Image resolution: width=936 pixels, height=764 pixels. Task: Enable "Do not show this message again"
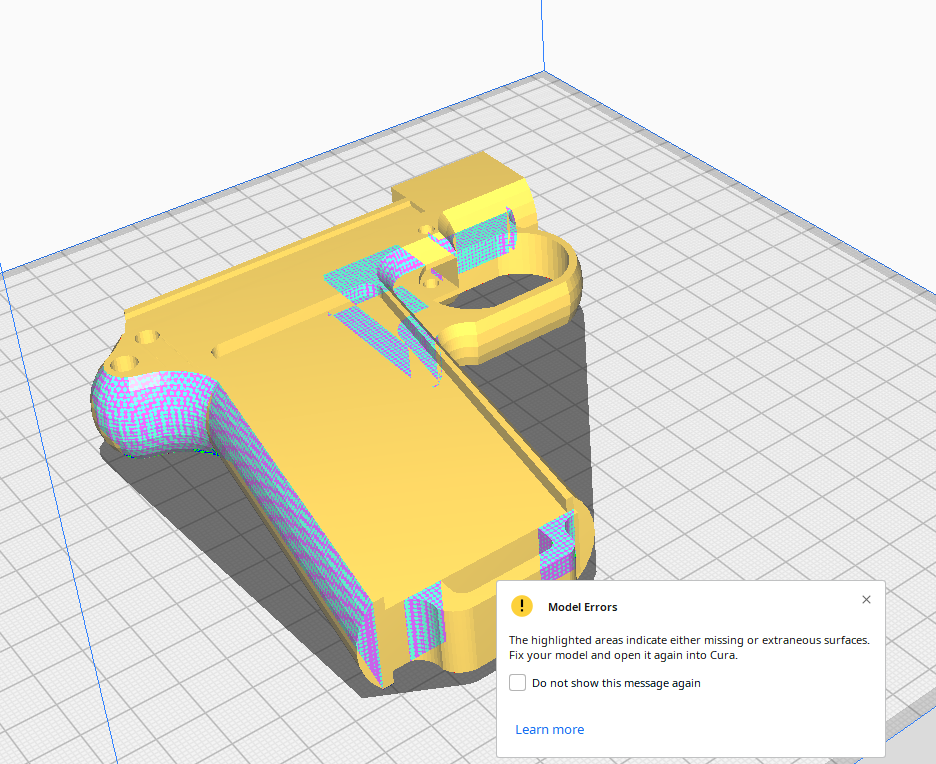(517, 682)
